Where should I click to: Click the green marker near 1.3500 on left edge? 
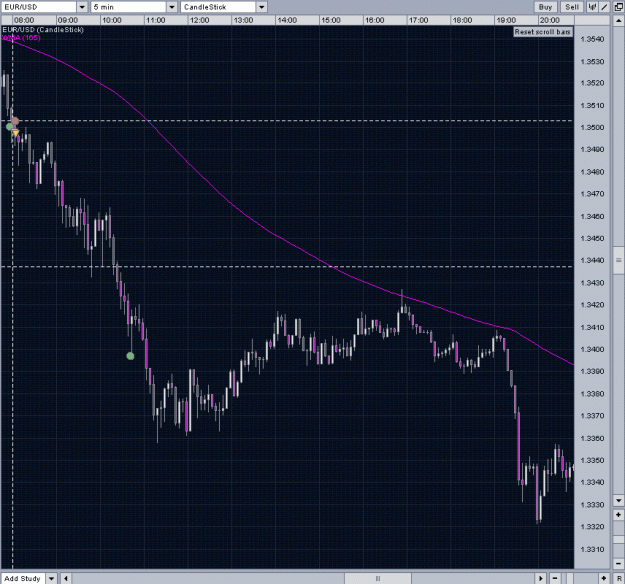[10, 127]
